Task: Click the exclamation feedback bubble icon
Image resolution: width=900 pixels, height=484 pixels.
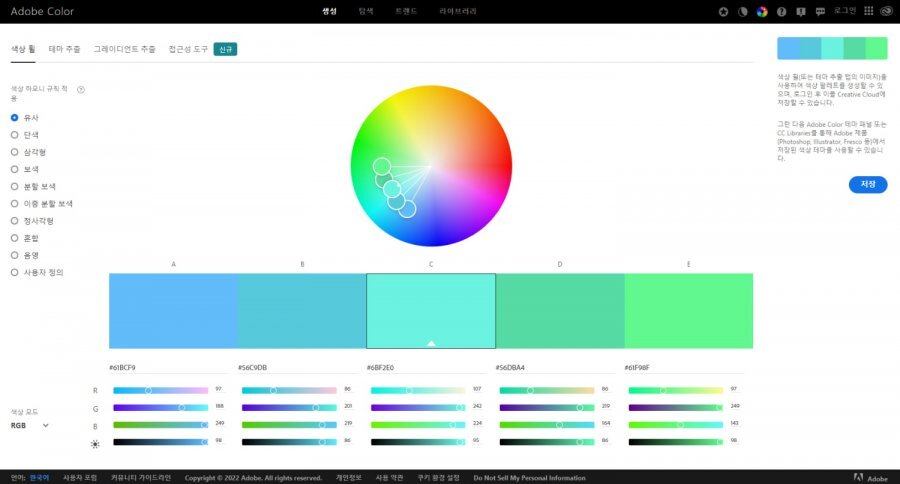Action: (x=801, y=11)
